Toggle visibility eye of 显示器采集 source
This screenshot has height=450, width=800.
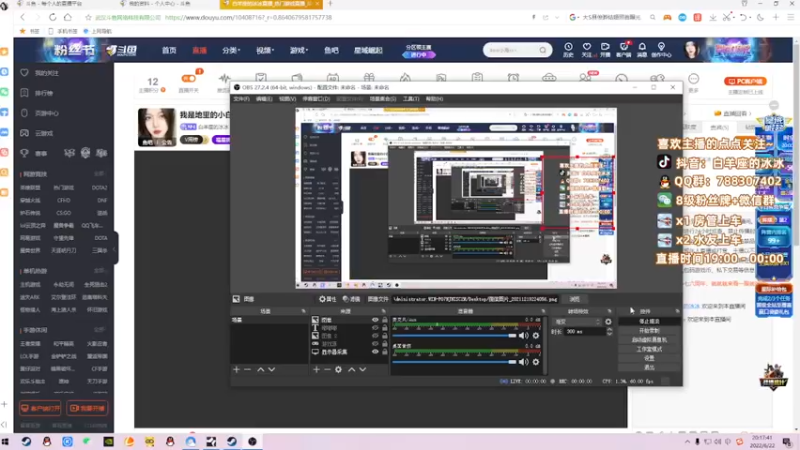point(375,352)
